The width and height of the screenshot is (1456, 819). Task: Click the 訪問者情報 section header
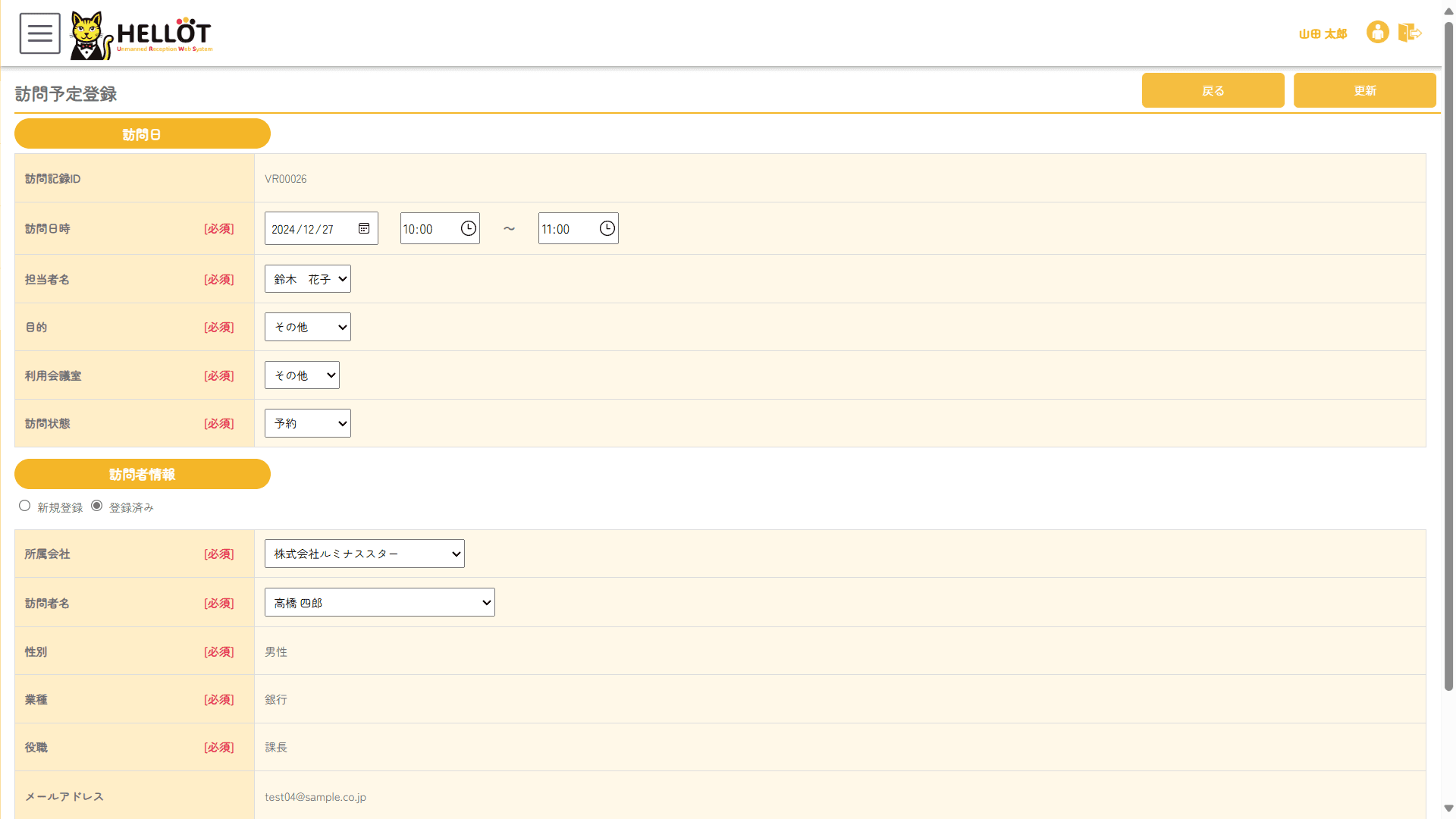pyautogui.click(x=142, y=474)
